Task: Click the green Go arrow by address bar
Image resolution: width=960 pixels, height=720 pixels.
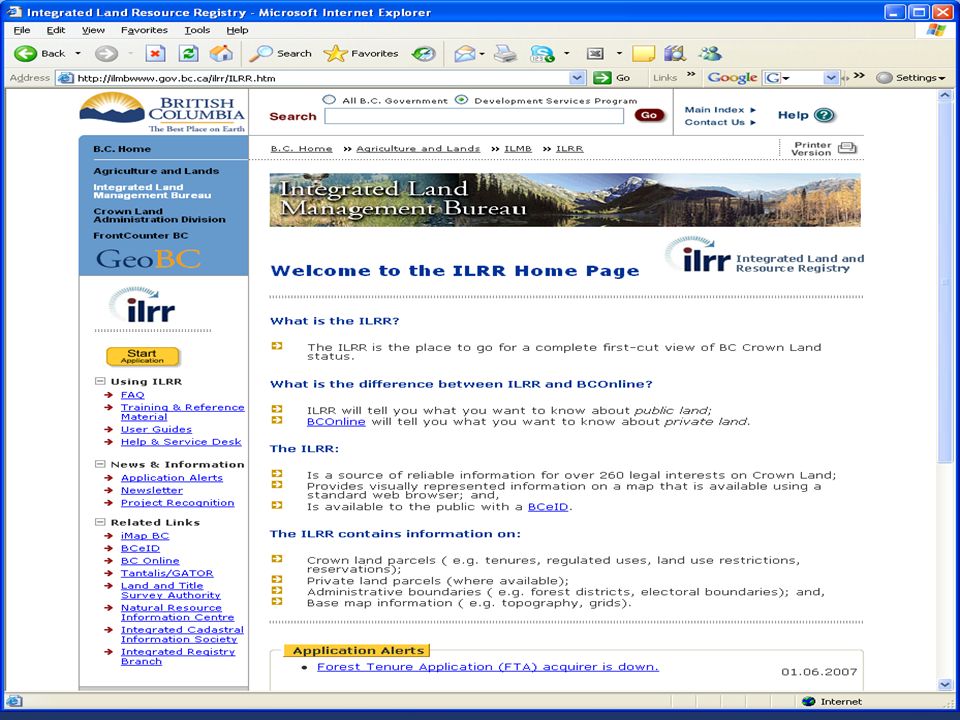Action: (602, 78)
